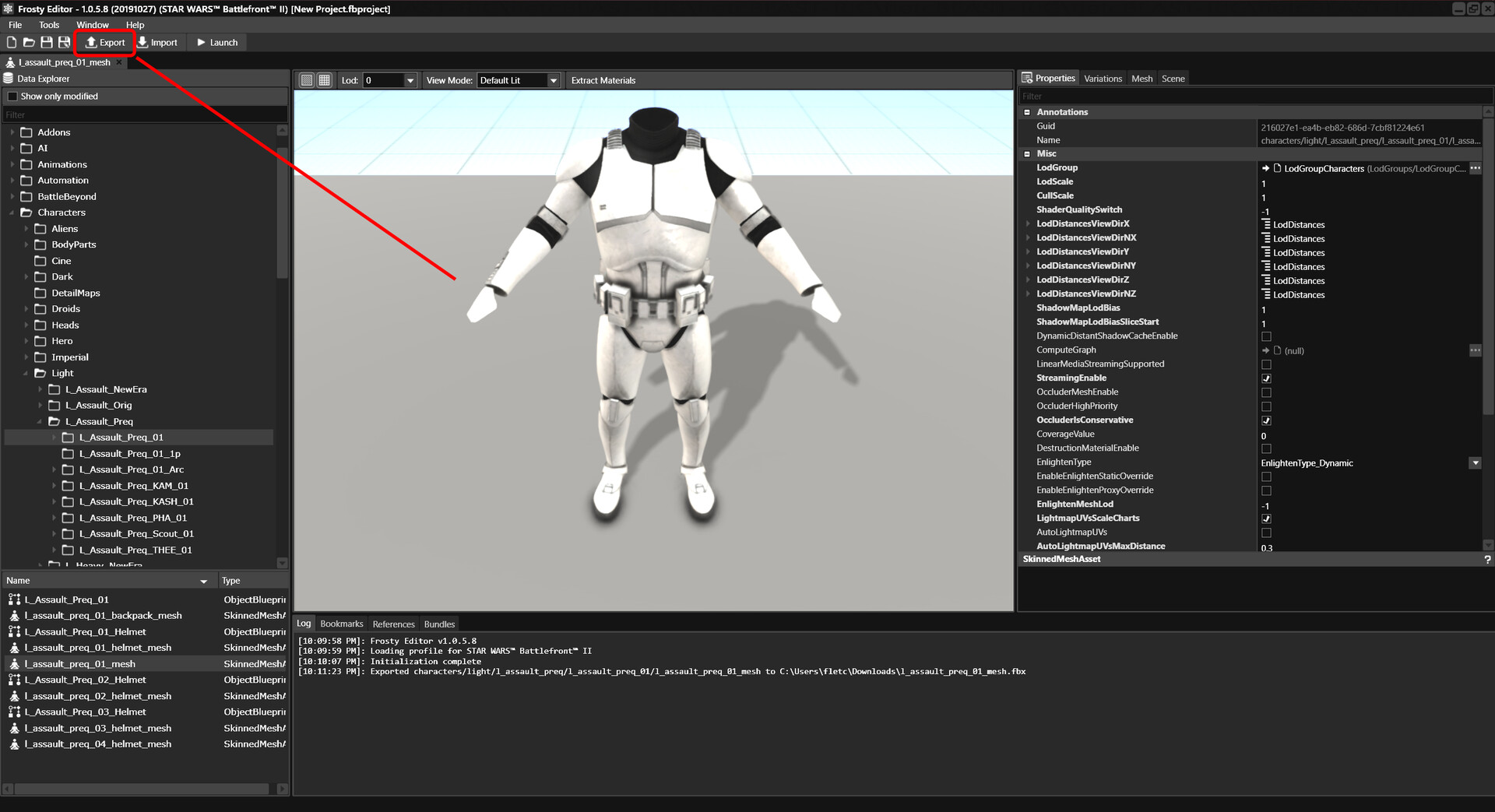
Task: Collapse the Annotations section
Action: [x=1027, y=112]
